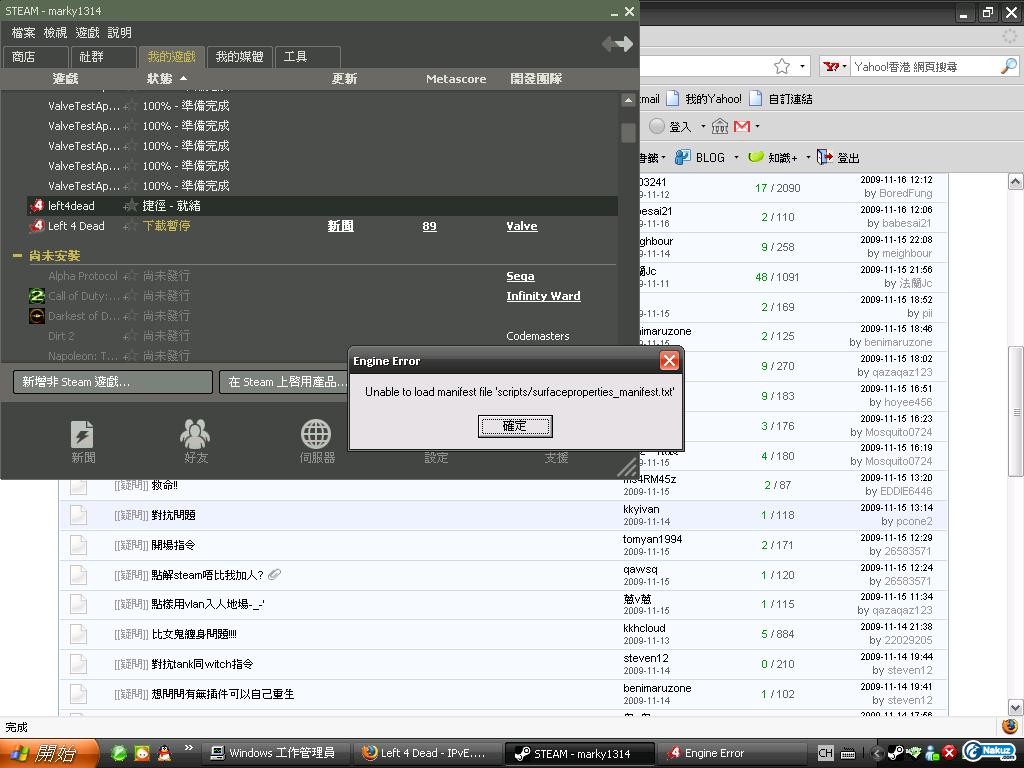Toggle favorite star for left4dead shortcut row
The image size is (1024, 768).
(131, 206)
